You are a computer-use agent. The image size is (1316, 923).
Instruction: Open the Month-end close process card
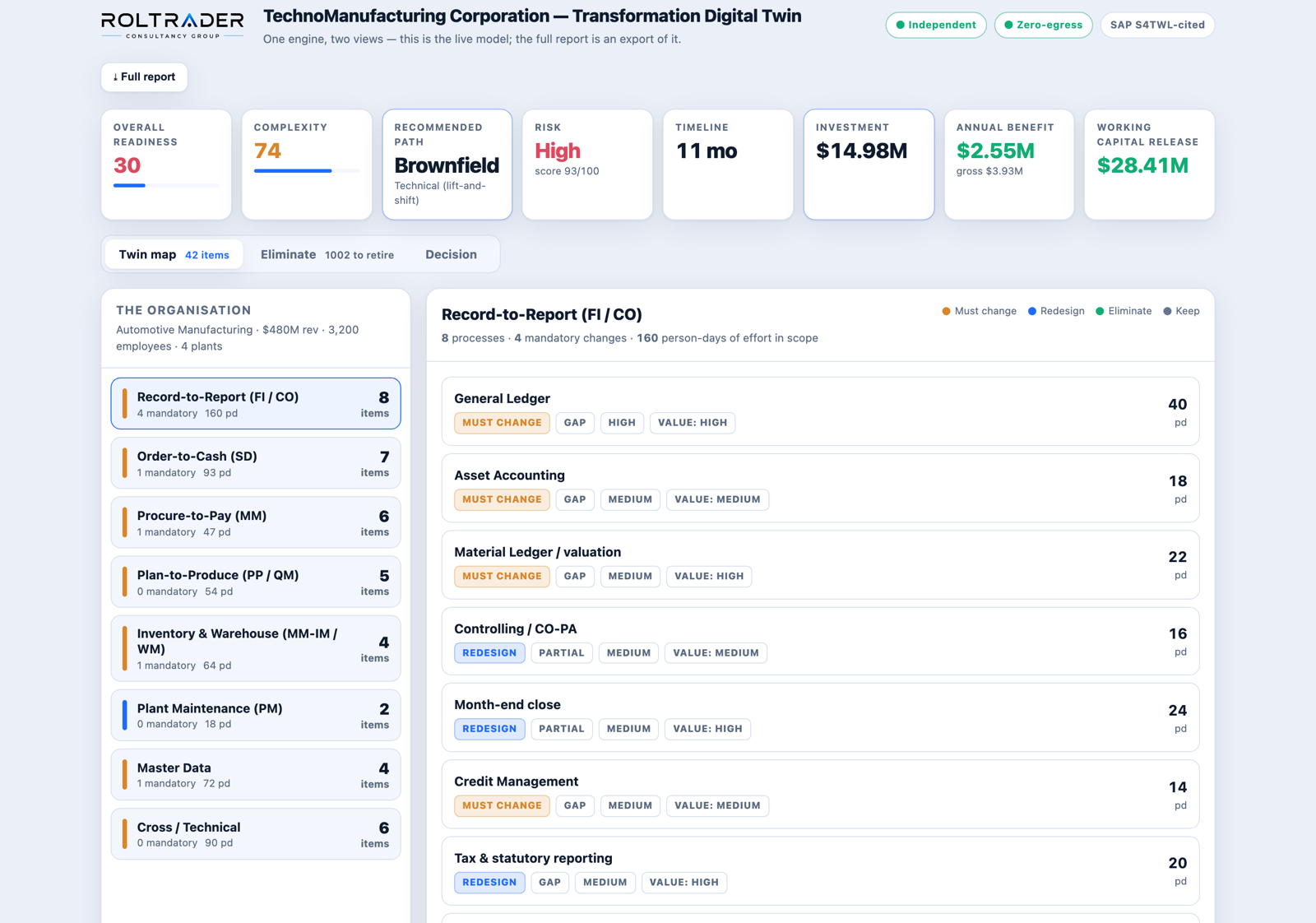(x=820, y=717)
